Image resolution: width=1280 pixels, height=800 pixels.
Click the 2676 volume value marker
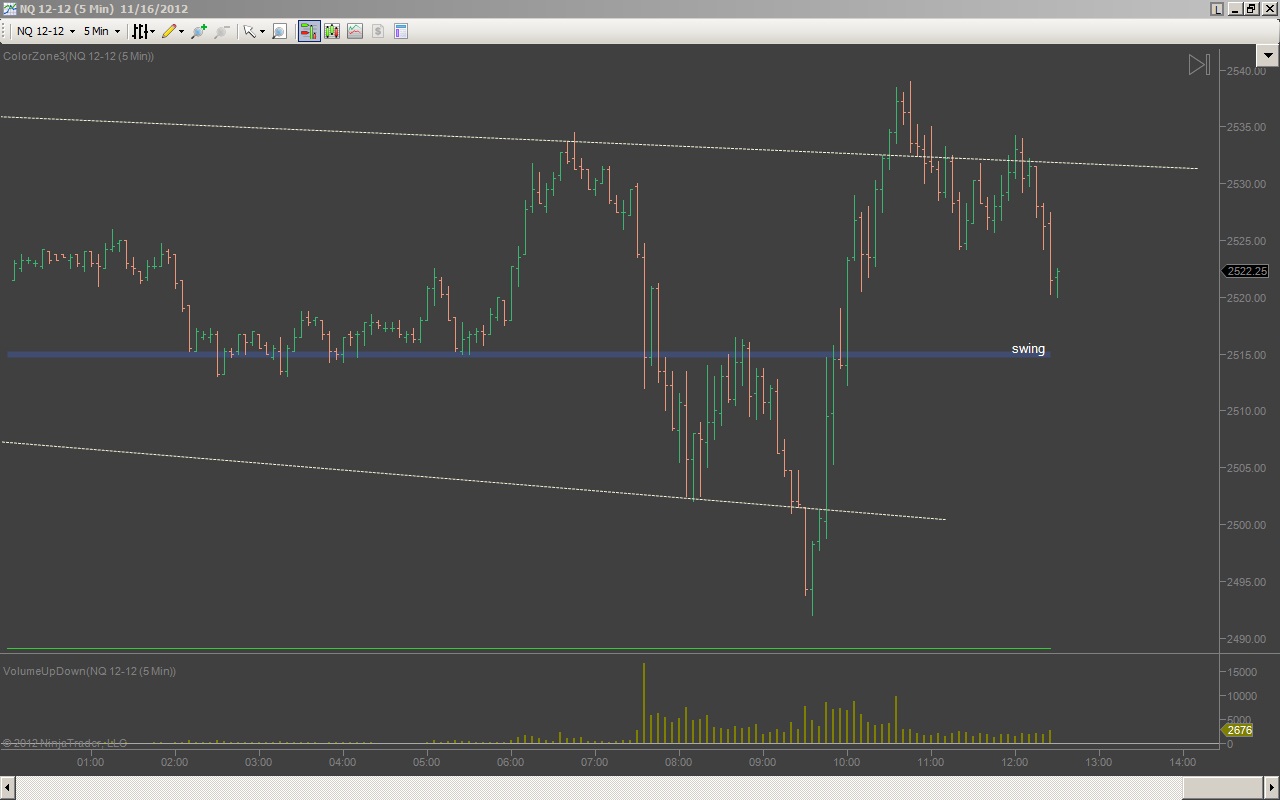pos(1239,731)
